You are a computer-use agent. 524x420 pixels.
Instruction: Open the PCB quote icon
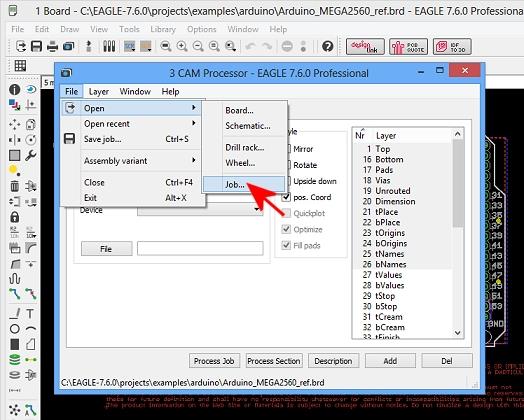coord(408,46)
